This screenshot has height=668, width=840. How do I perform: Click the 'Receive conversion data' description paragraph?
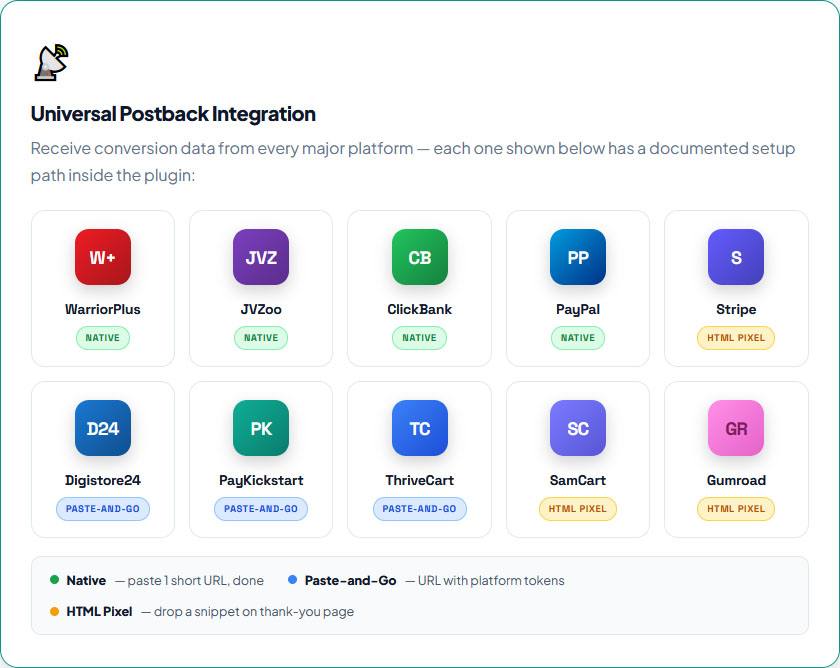click(x=412, y=162)
